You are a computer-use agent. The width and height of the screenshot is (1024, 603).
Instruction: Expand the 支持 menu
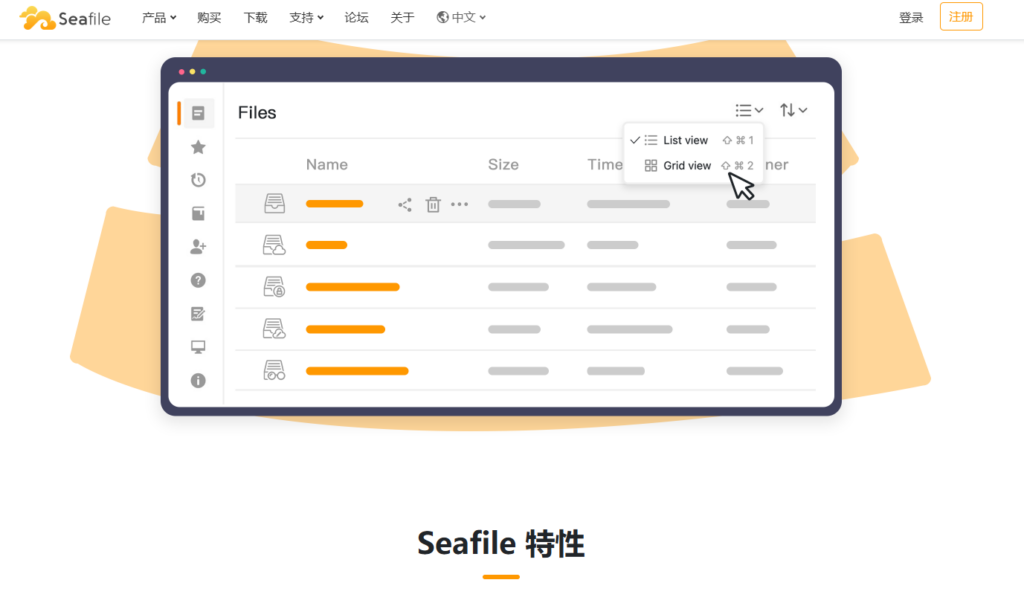coord(306,18)
